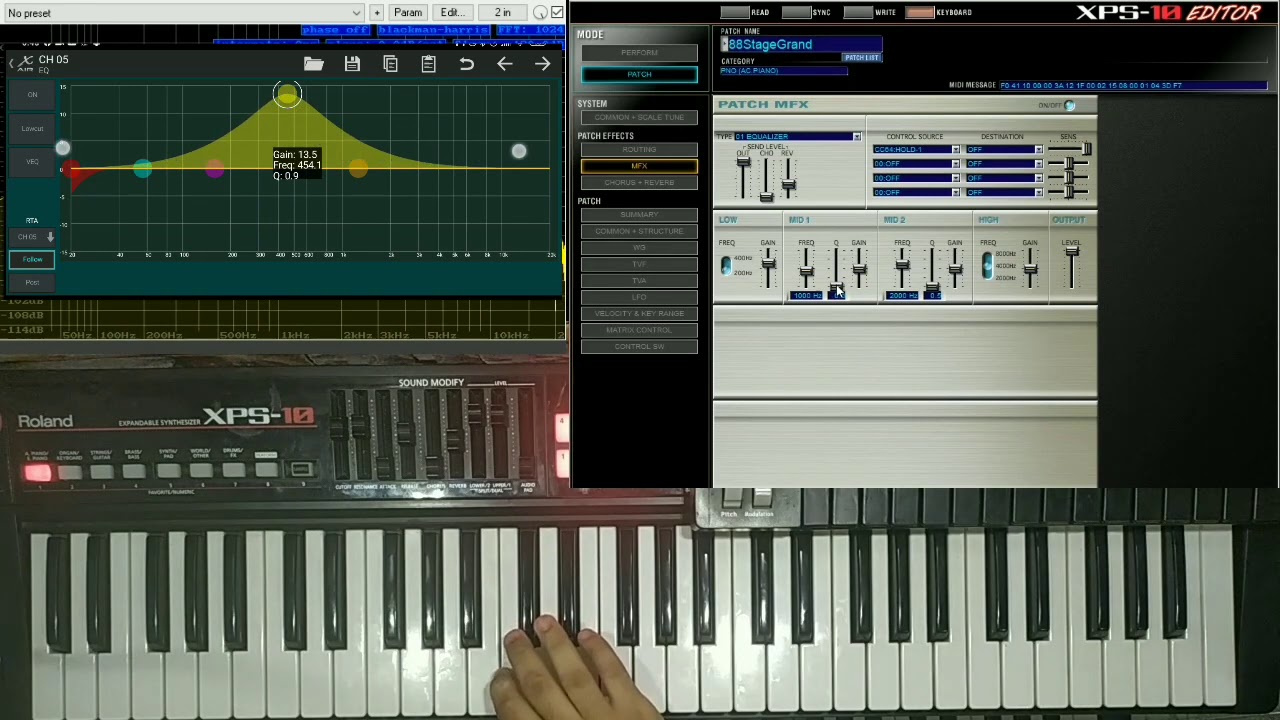Screen dimensions: 1280x720
Task: Click the 2 in button
Action: pos(502,13)
